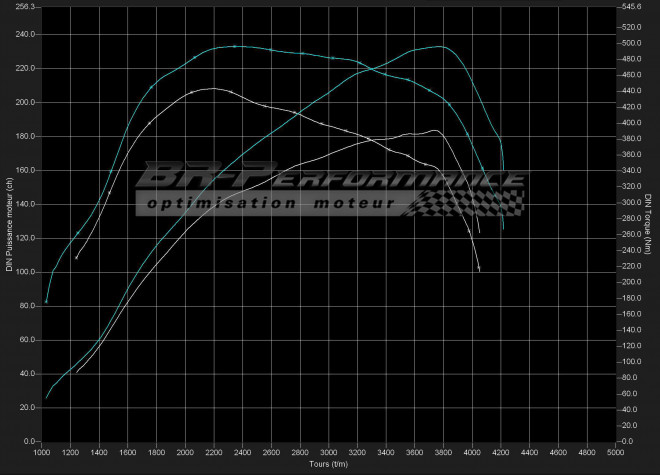Click the 5000 tick label on x-axis
Screen dimensions: 660x475
tap(612, 453)
